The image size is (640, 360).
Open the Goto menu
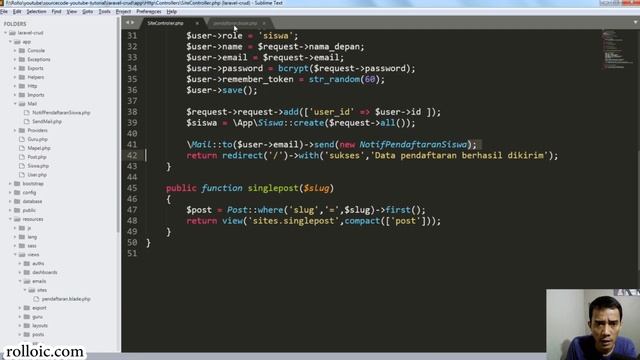pos(88,12)
